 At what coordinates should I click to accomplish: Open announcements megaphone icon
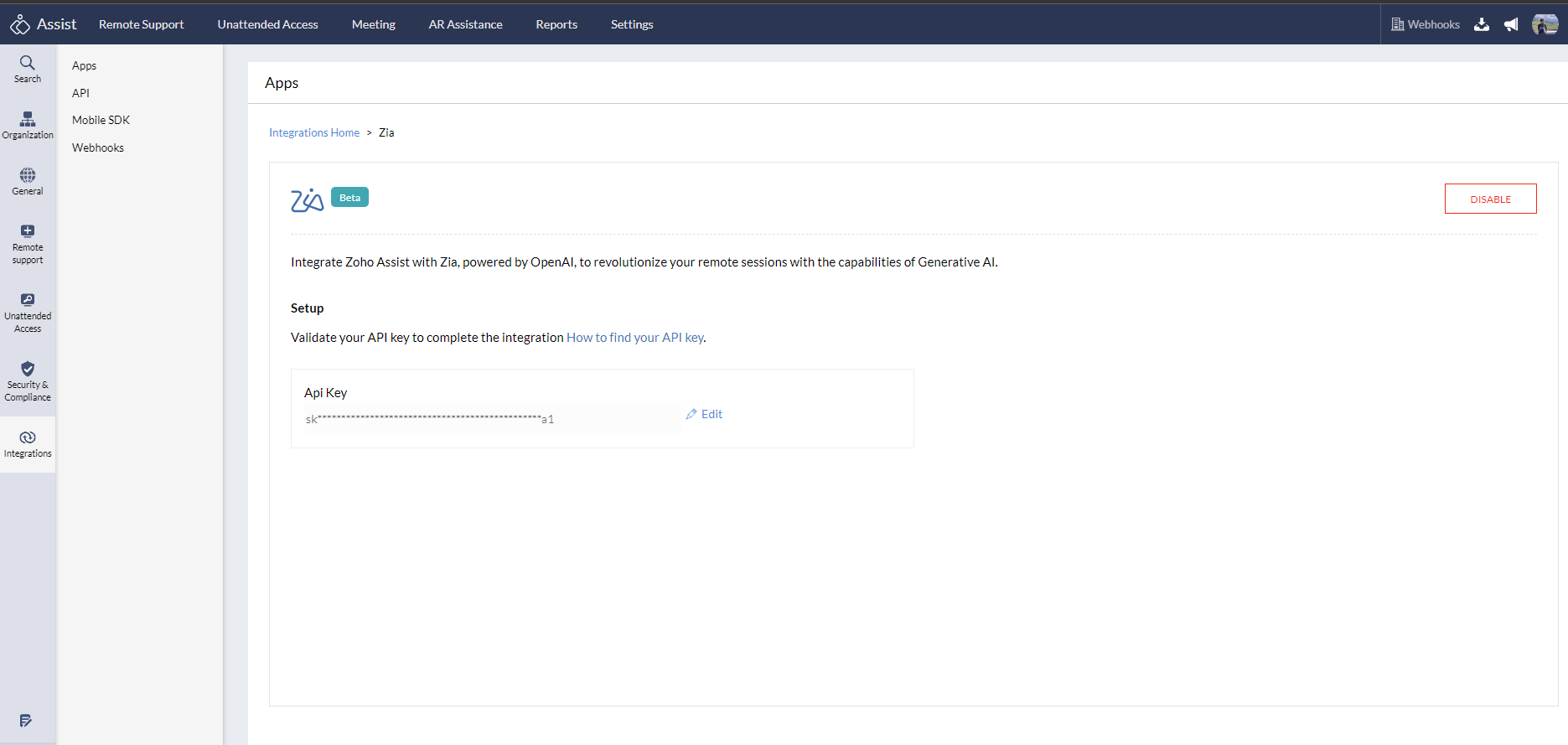[x=1511, y=24]
